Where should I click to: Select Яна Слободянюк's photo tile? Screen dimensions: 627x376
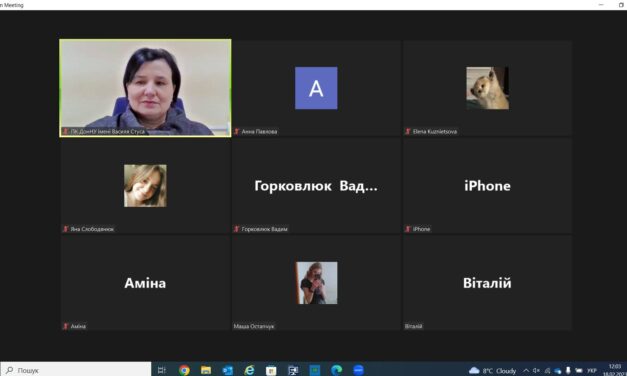(145, 186)
